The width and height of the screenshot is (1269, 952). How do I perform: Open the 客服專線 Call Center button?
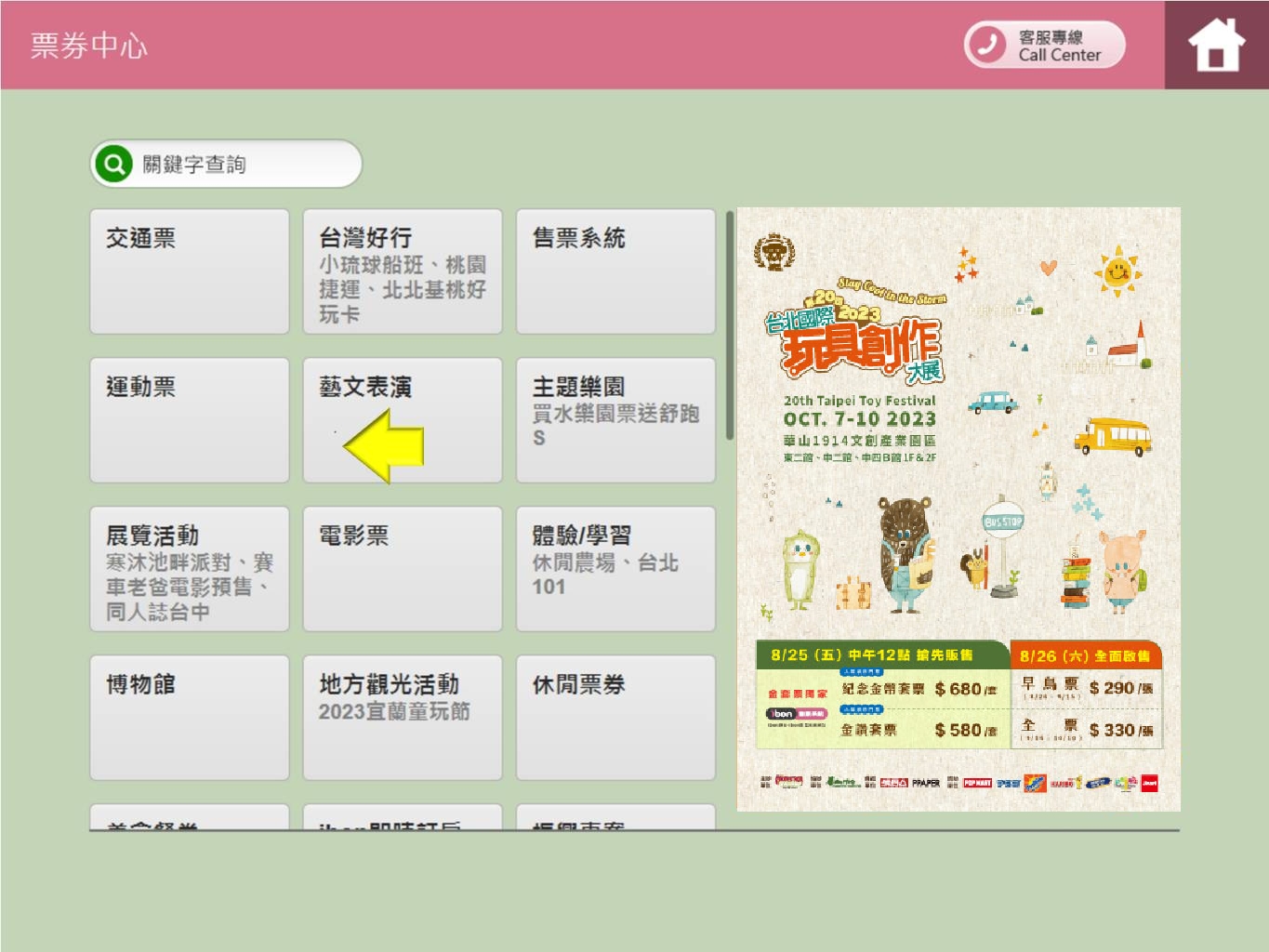[x=1044, y=45]
